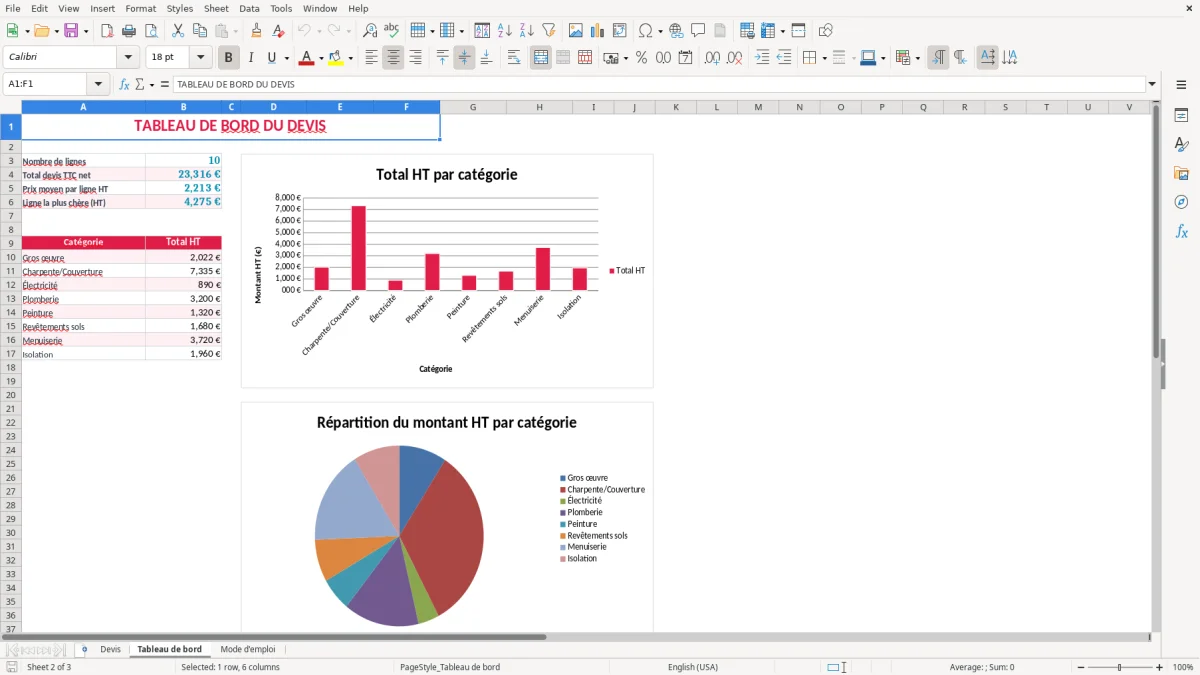Click the formula input line
Viewport: 1200px width, 675px height.
tap(659, 85)
